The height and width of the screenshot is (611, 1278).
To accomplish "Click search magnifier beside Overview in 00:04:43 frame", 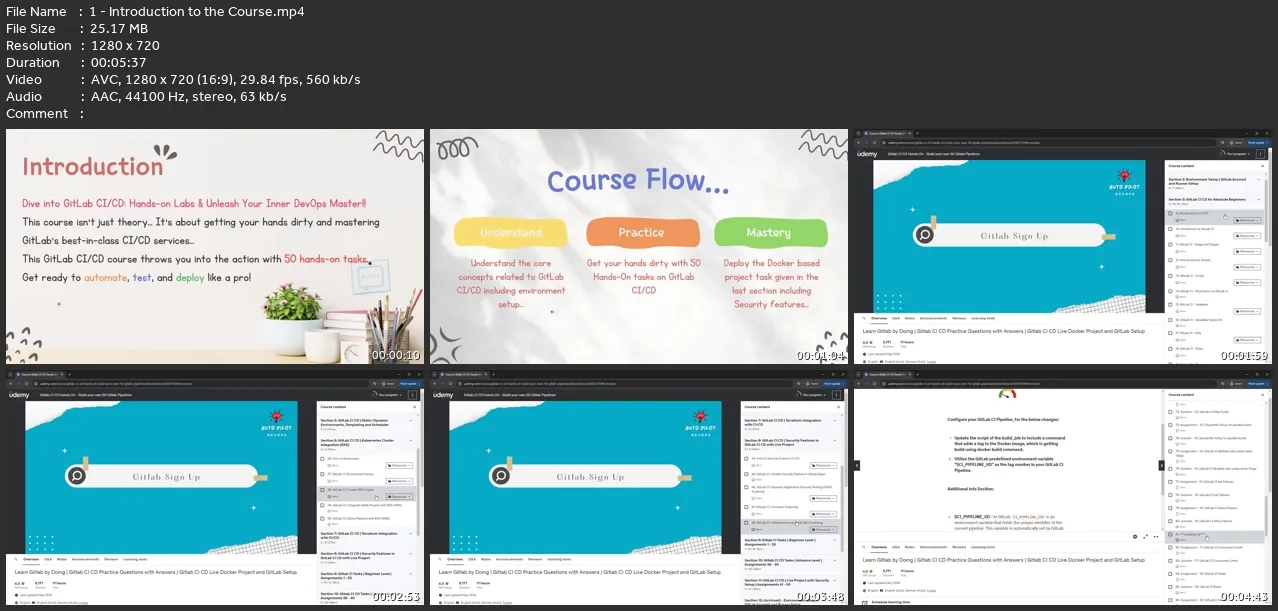I will pos(864,547).
